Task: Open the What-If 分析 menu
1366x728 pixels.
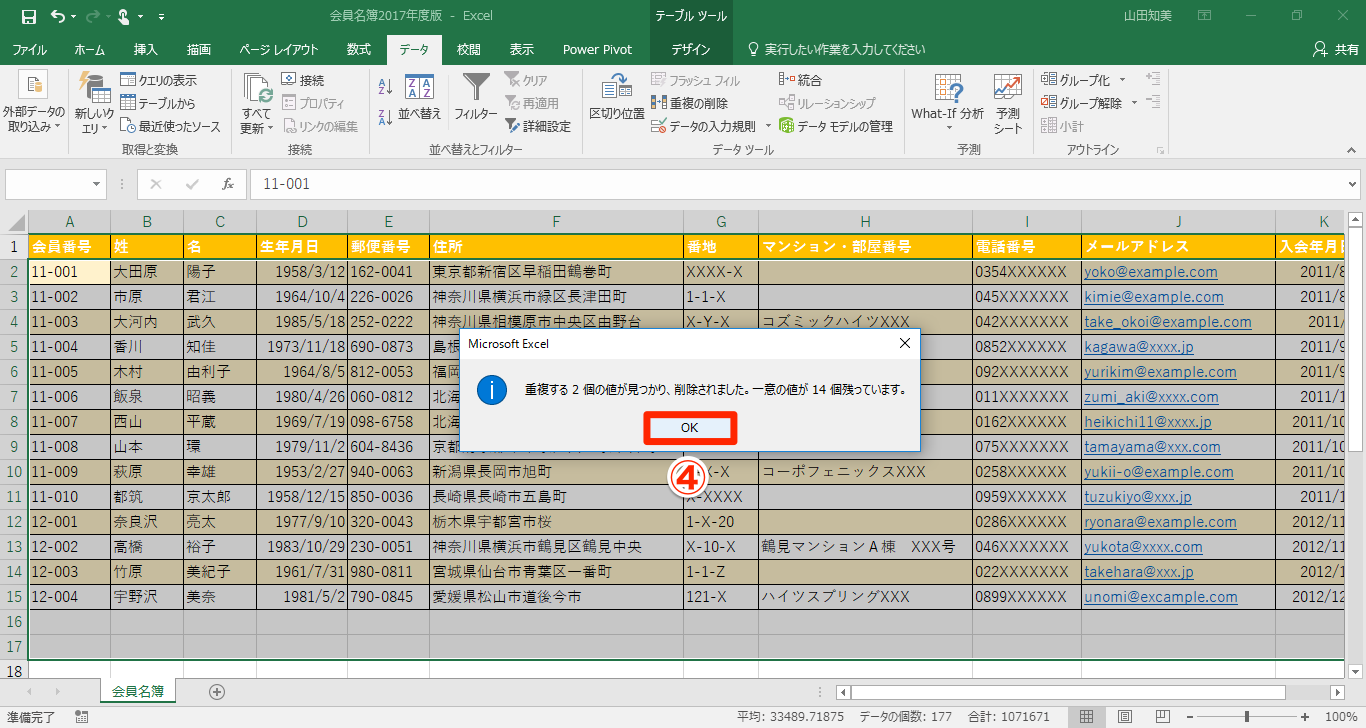Action: click(x=947, y=103)
